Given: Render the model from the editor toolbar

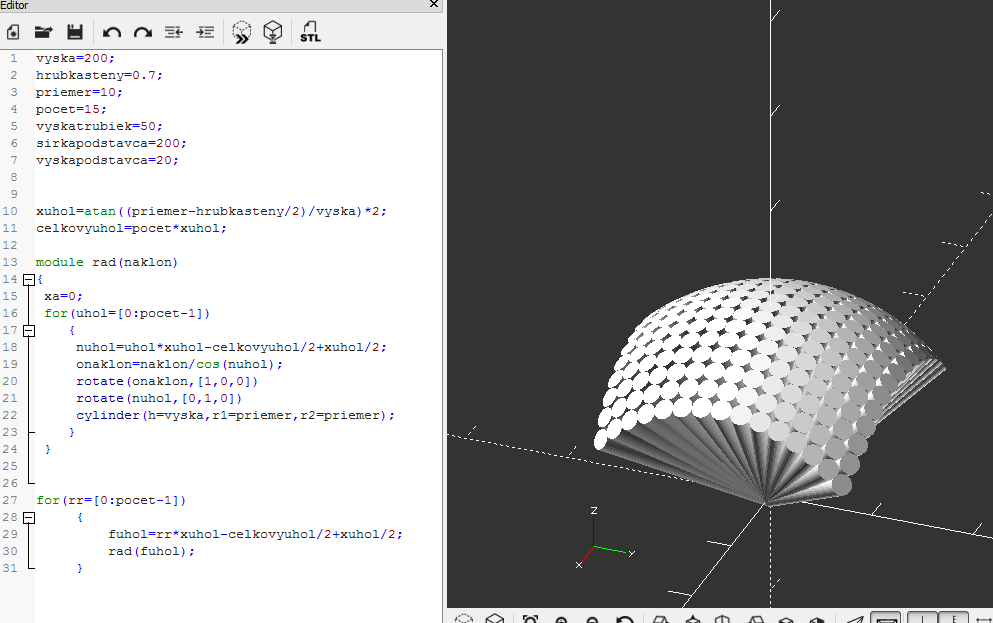Looking at the screenshot, I should pos(272,32).
